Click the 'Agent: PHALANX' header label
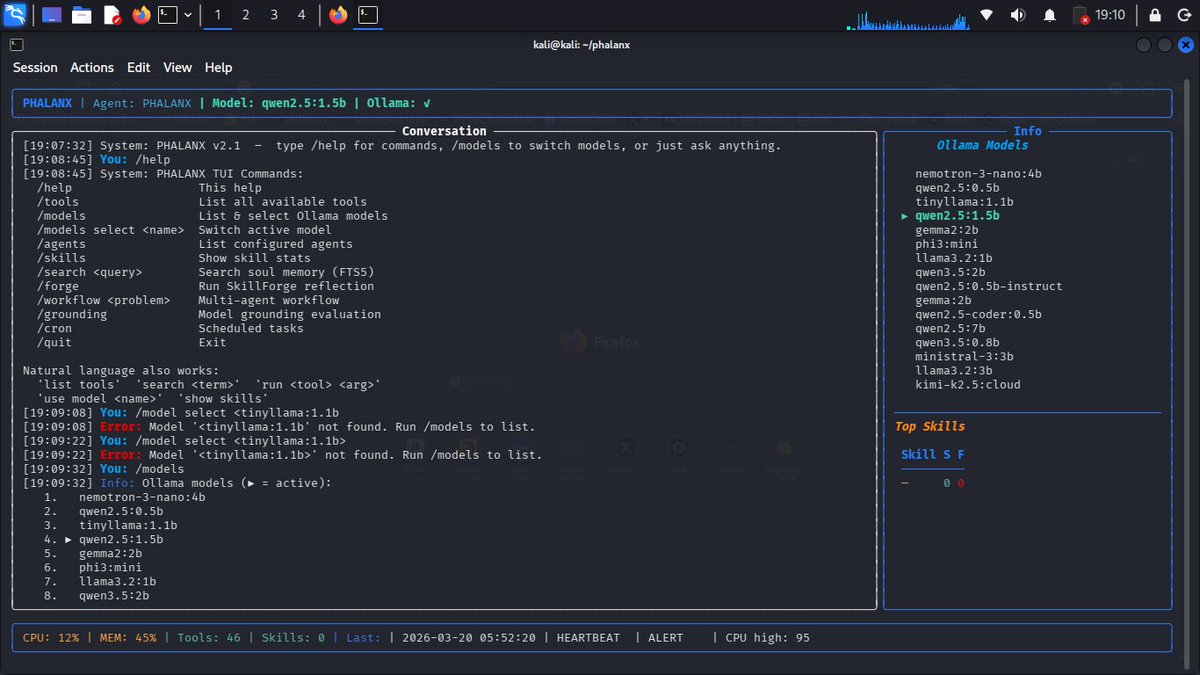This screenshot has height=675, width=1200. point(142,103)
